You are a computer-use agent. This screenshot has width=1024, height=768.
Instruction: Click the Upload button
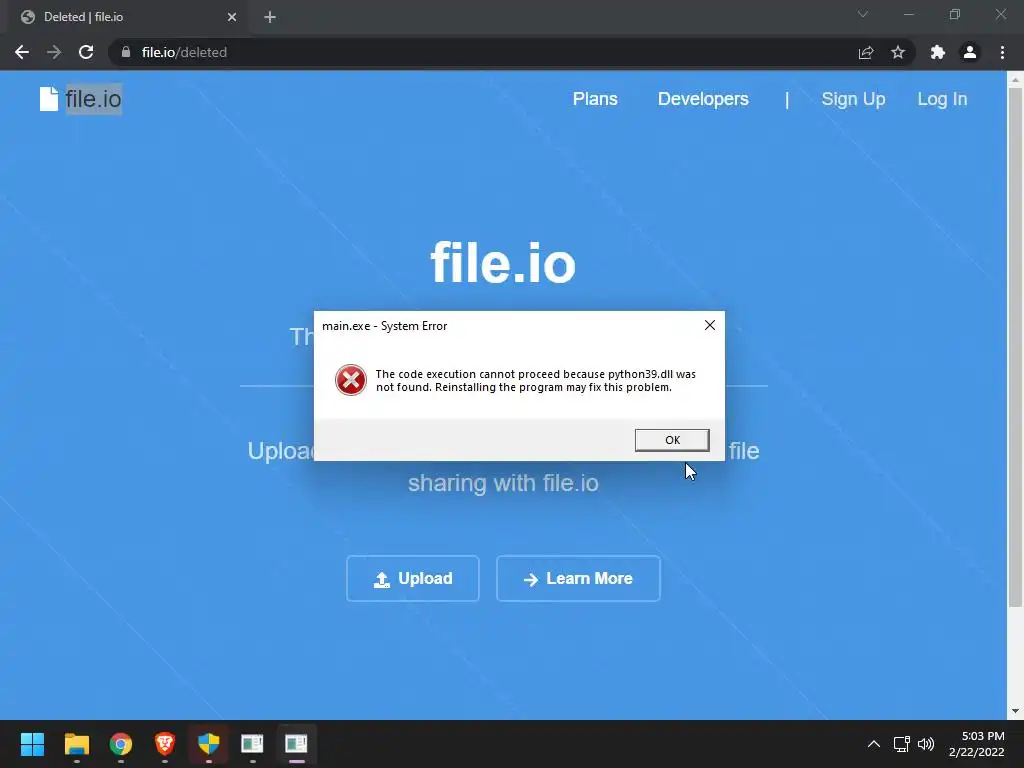tap(413, 579)
